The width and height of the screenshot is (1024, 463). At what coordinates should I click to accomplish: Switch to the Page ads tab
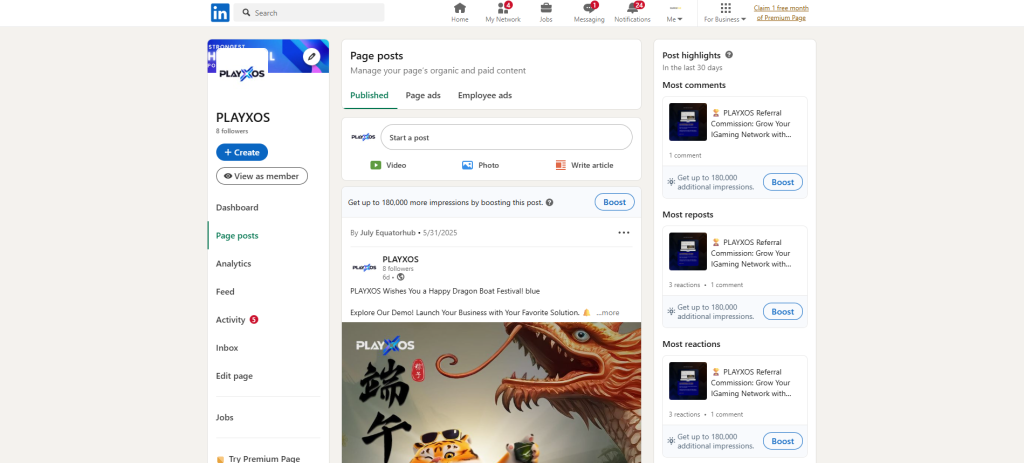[x=423, y=95]
